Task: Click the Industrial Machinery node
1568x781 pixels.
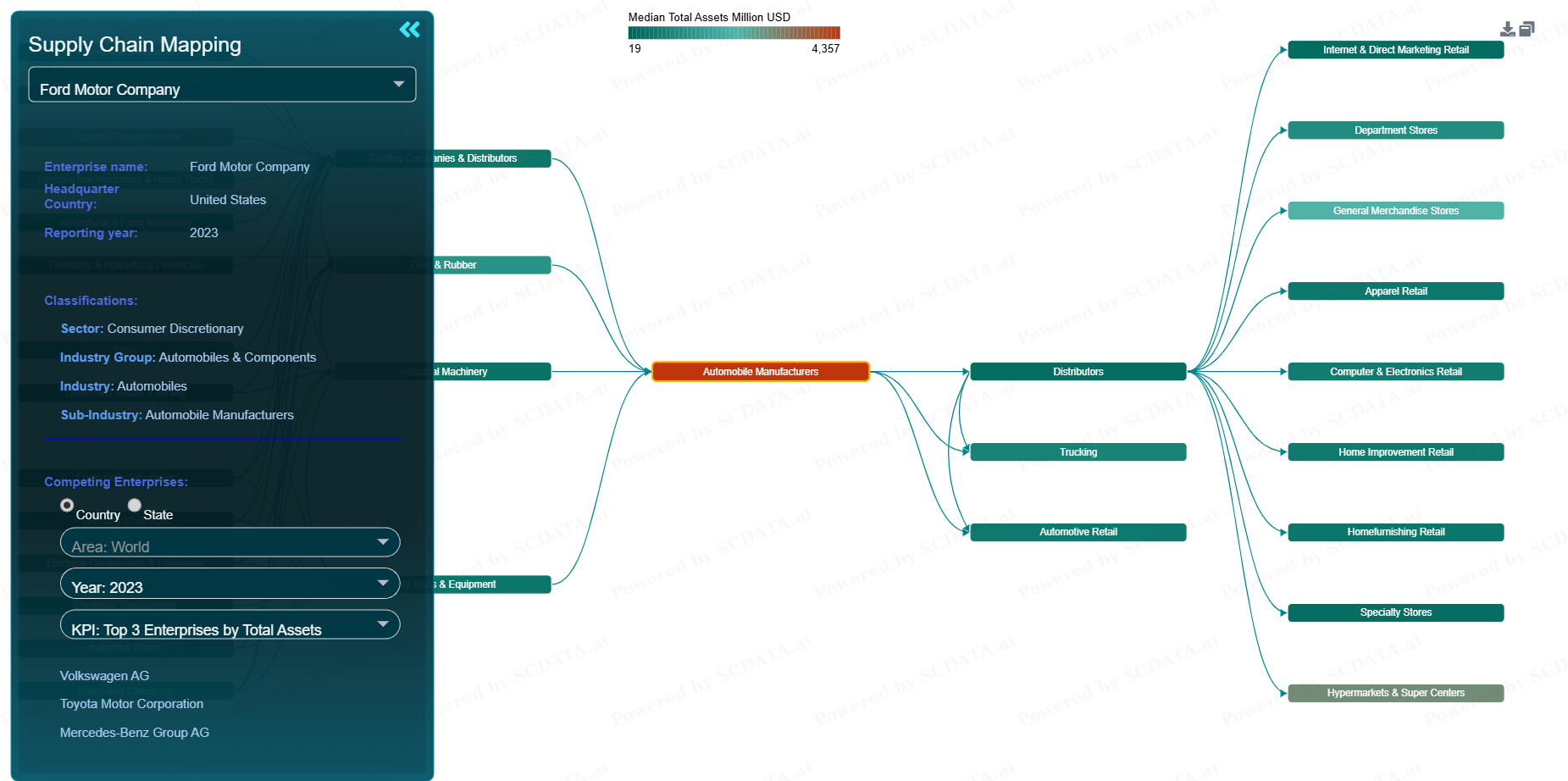Action: (443, 372)
